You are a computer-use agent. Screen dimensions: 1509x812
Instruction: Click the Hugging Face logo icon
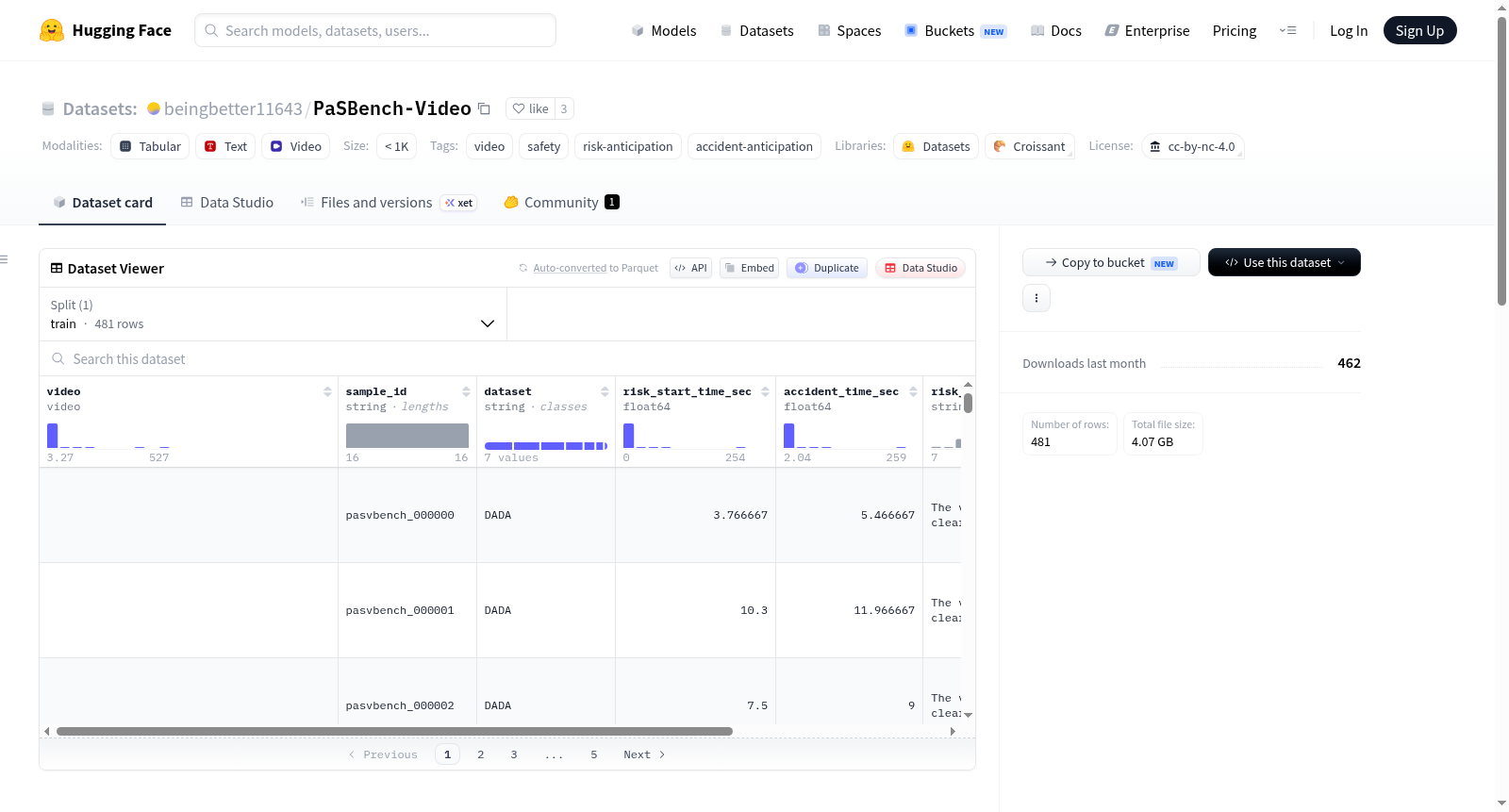[52, 30]
